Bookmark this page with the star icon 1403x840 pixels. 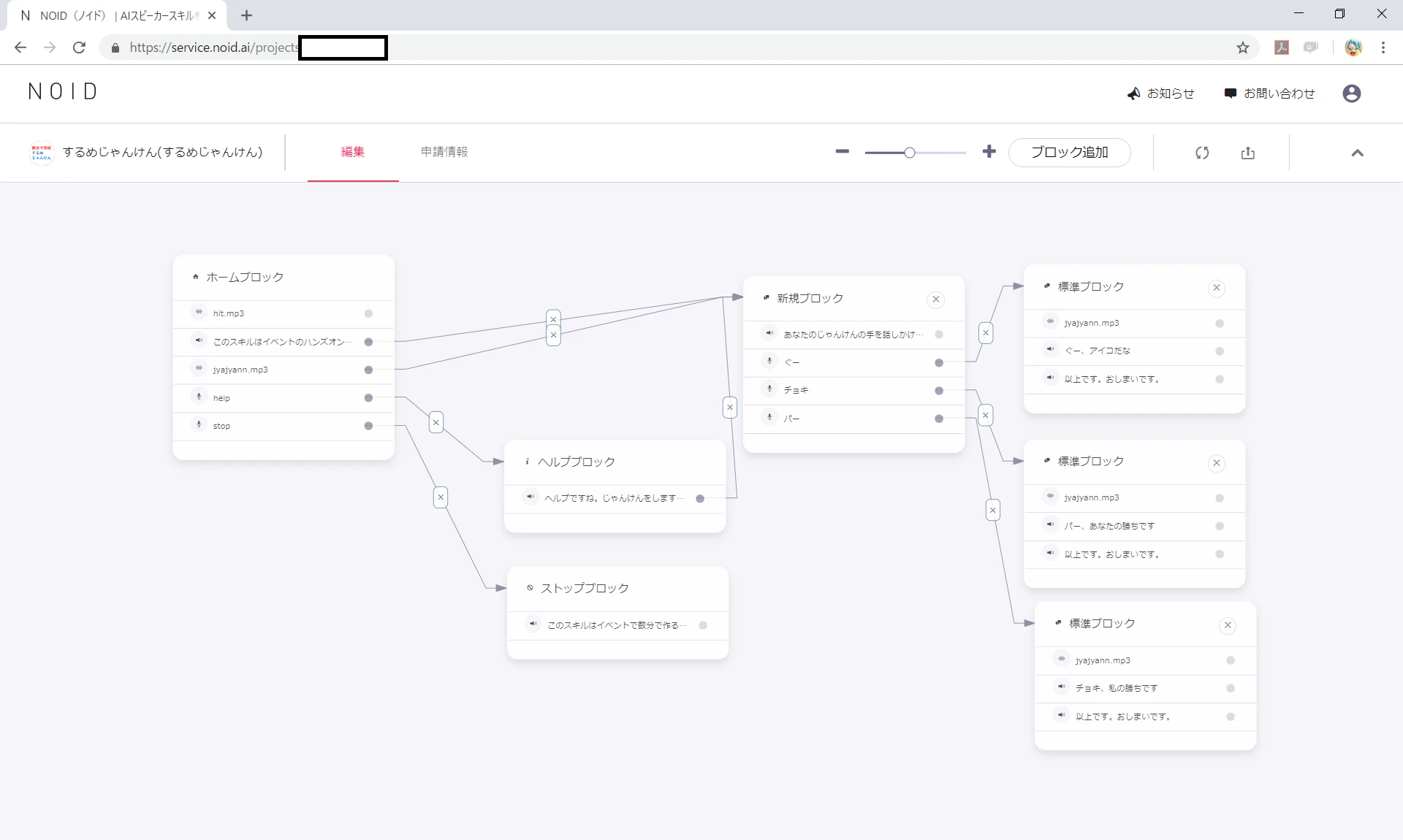click(1243, 47)
